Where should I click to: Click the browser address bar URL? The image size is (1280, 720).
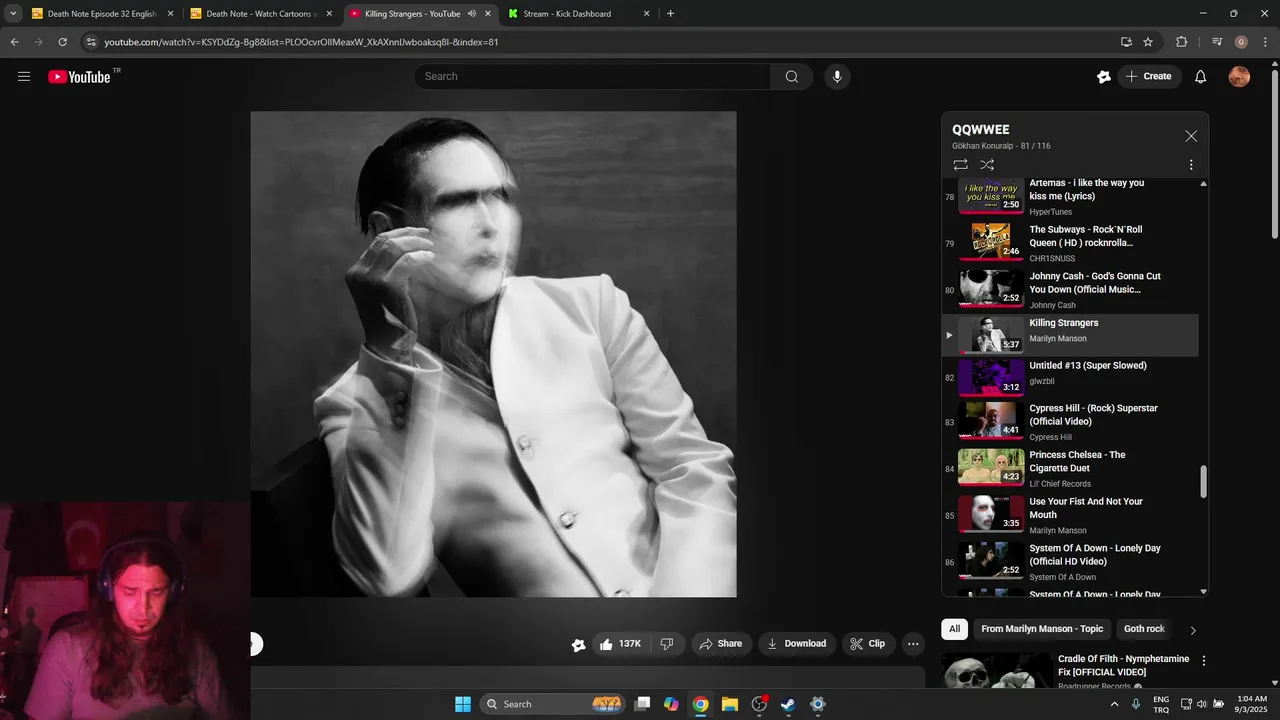tap(301, 42)
